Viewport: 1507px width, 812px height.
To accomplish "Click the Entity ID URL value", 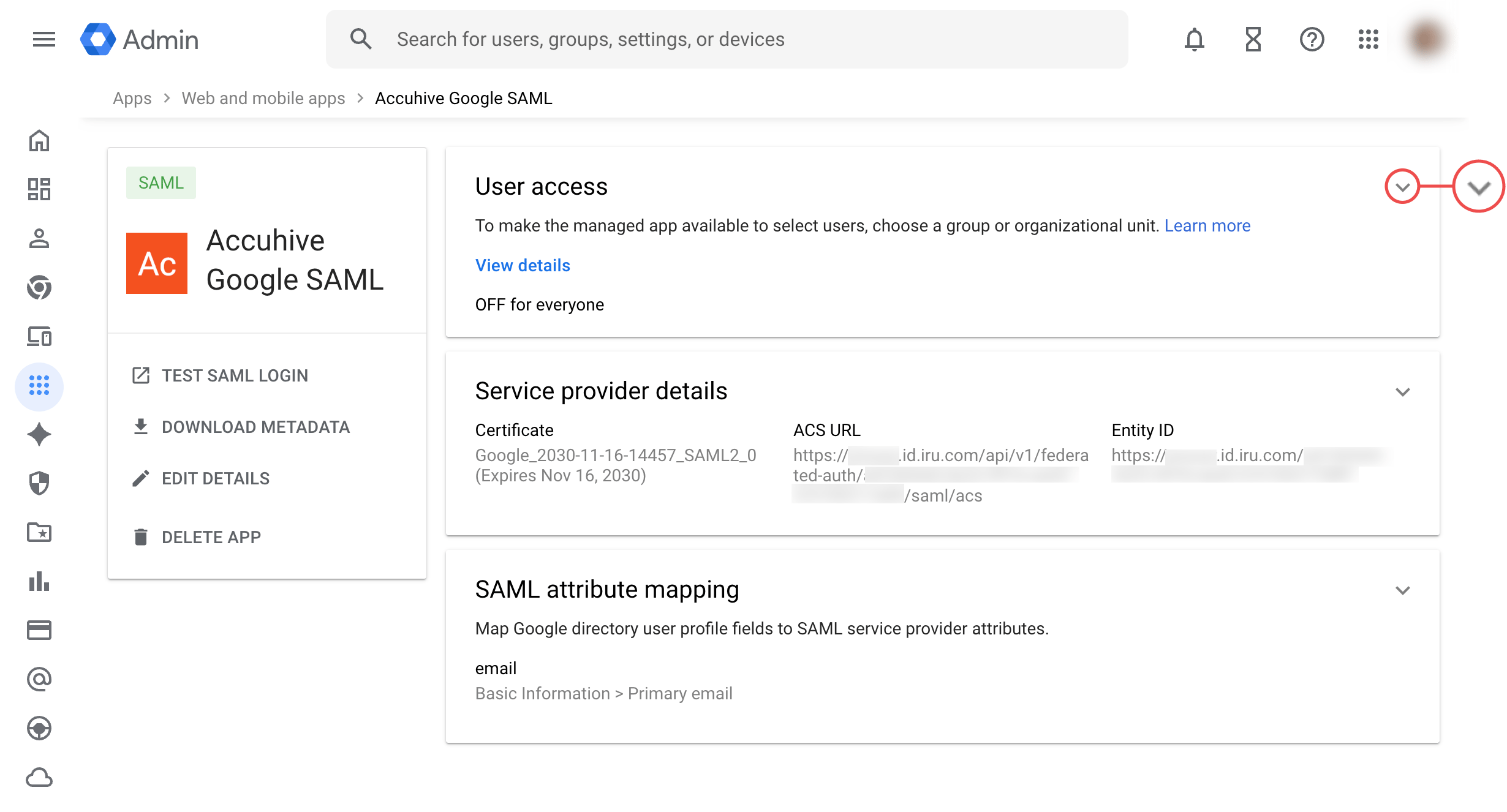I will 1250,465.
